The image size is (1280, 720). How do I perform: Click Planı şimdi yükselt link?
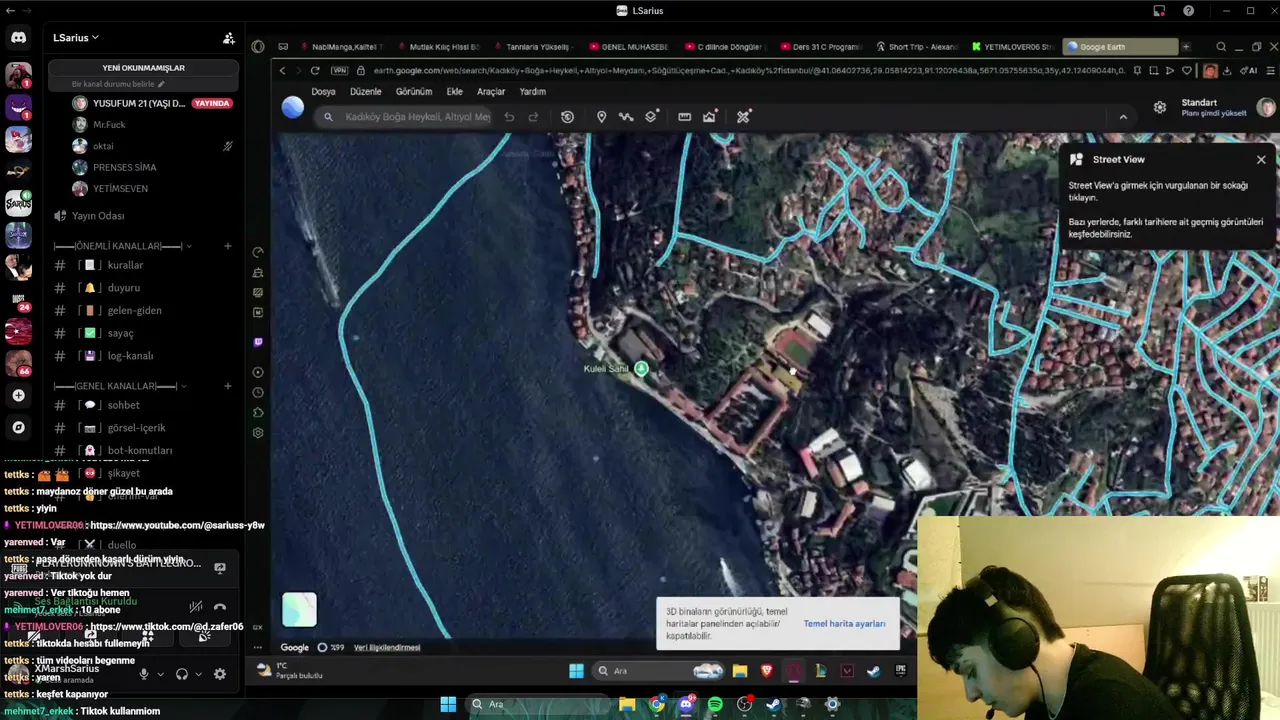[1214, 113]
